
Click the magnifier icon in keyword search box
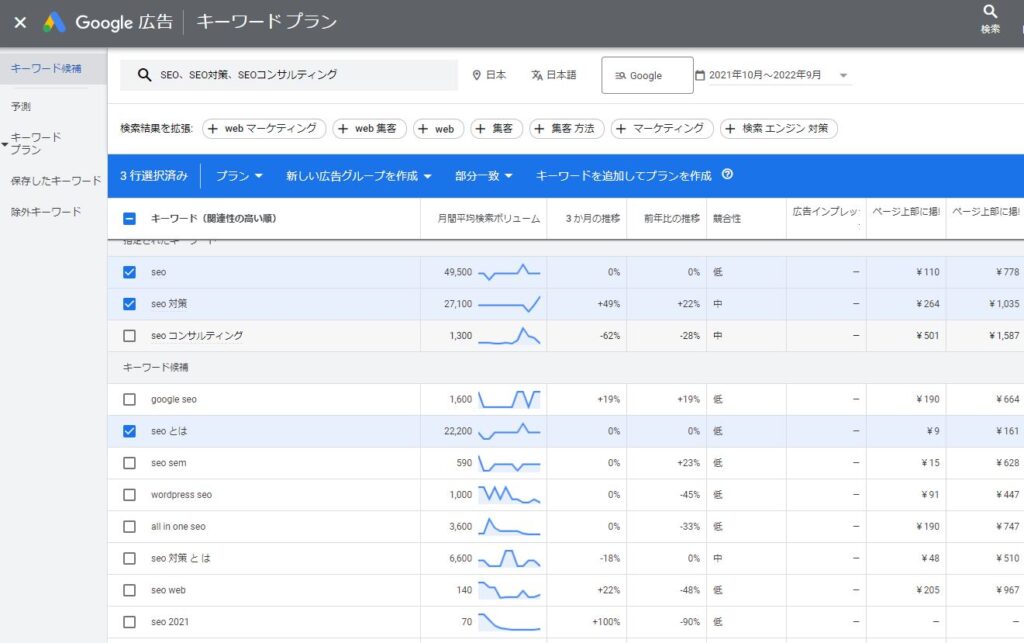(x=144, y=75)
